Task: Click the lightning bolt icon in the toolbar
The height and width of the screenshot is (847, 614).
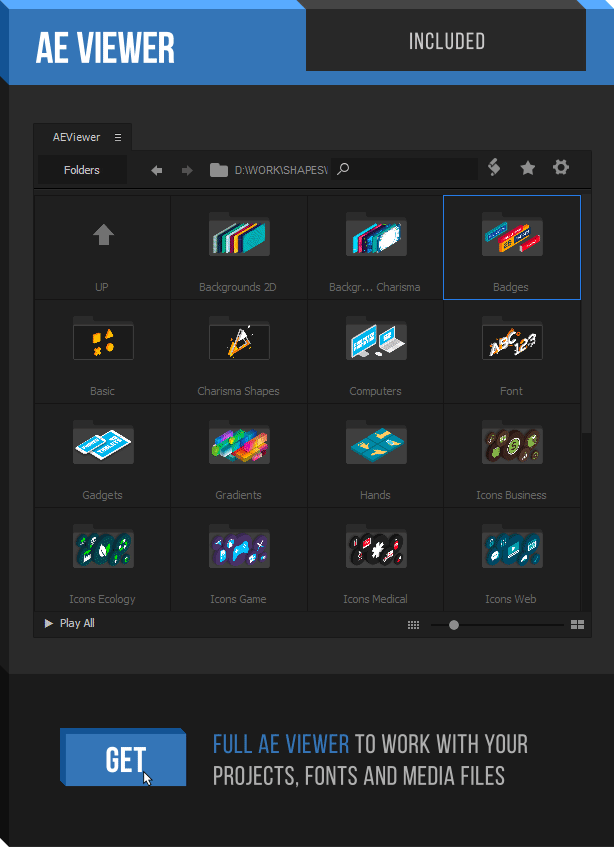Action: click(x=493, y=168)
